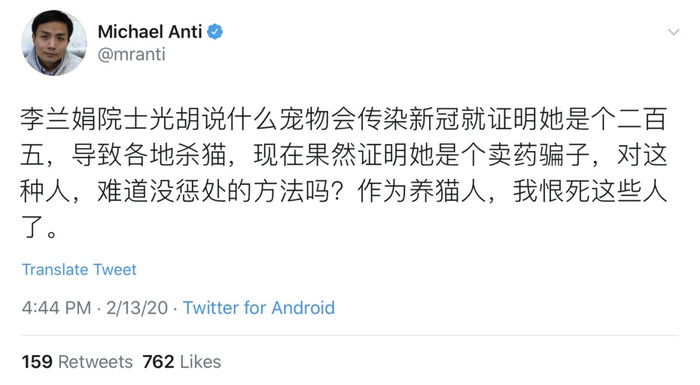The image size is (700, 385).
Task: Click the word 二百 at the first line's end
Action: [x=642, y=119]
